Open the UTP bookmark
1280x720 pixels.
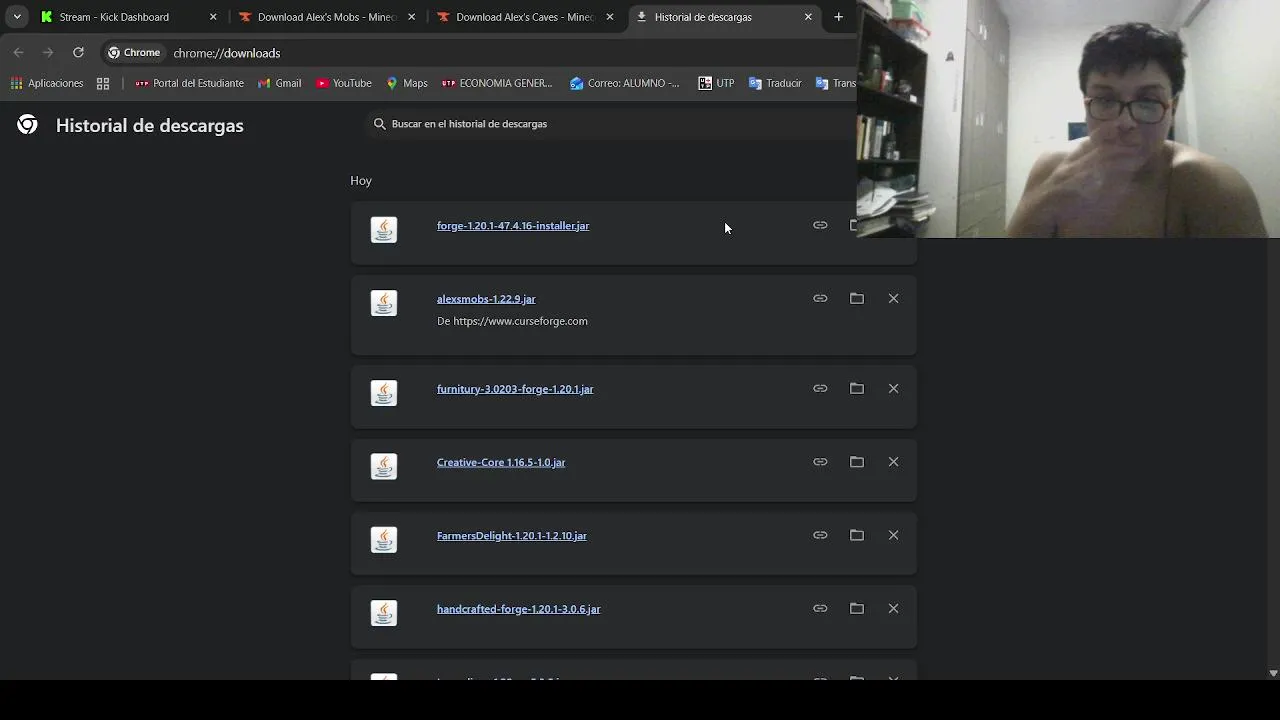[716, 83]
